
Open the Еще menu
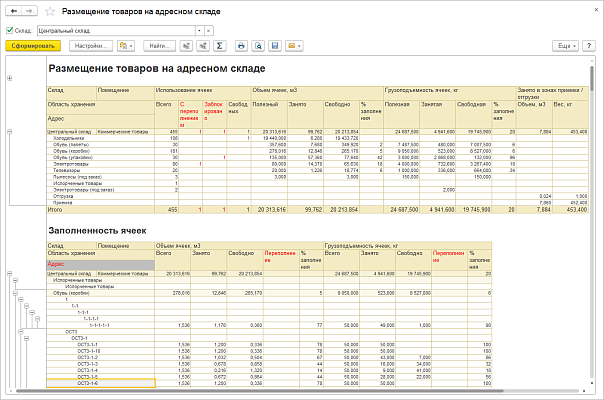pyautogui.click(x=567, y=46)
